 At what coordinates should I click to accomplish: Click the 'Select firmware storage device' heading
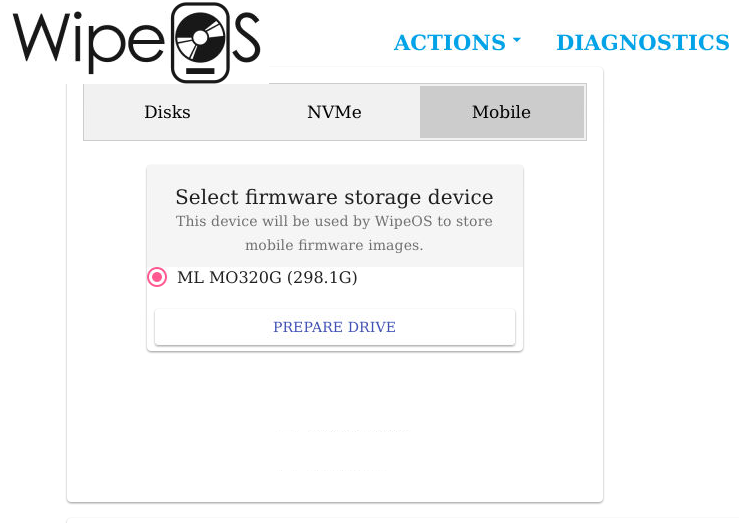point(335,197)
